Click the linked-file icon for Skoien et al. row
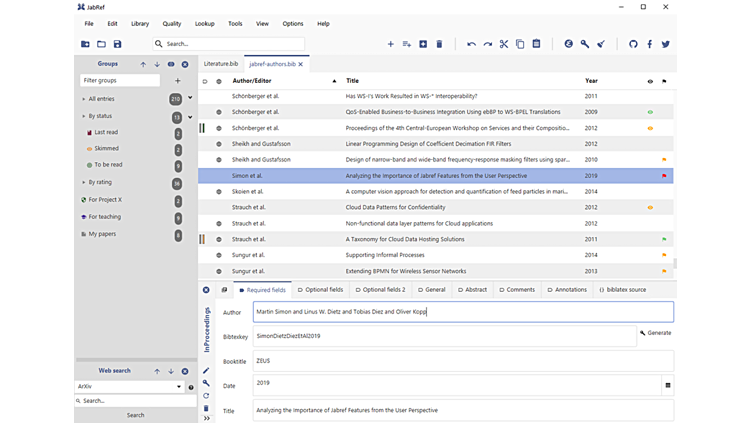The image size is (752, 423). [219, 192]
